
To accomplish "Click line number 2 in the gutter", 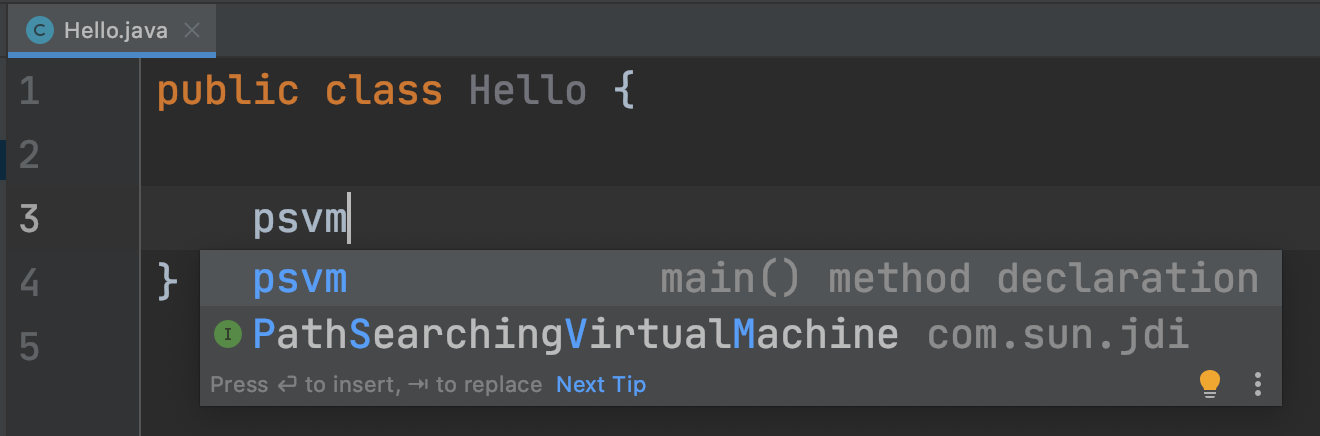I will [x=29, y=155].
